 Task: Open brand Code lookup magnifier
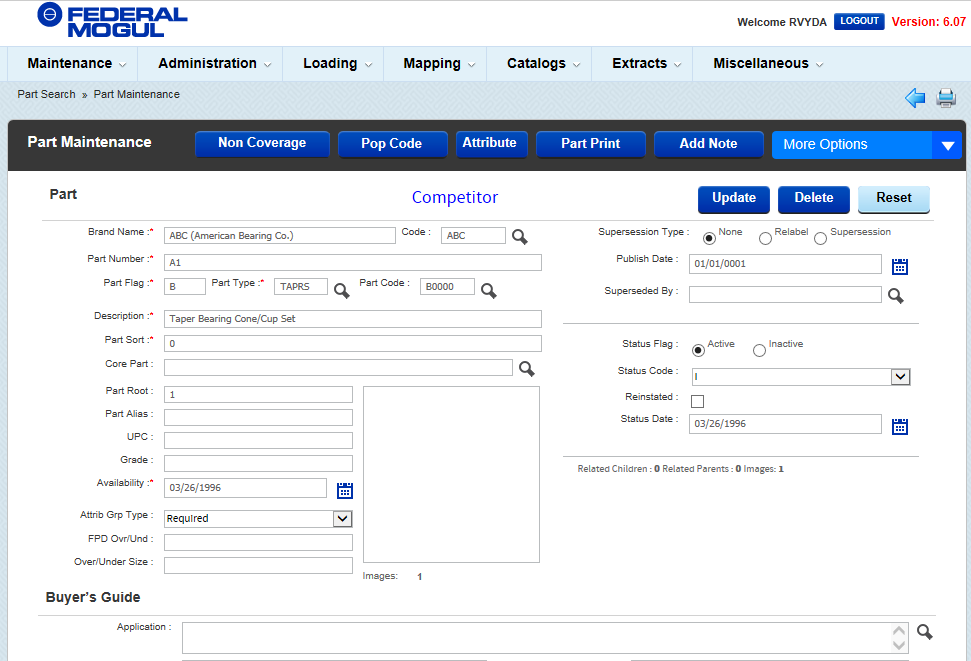(520, 237)
